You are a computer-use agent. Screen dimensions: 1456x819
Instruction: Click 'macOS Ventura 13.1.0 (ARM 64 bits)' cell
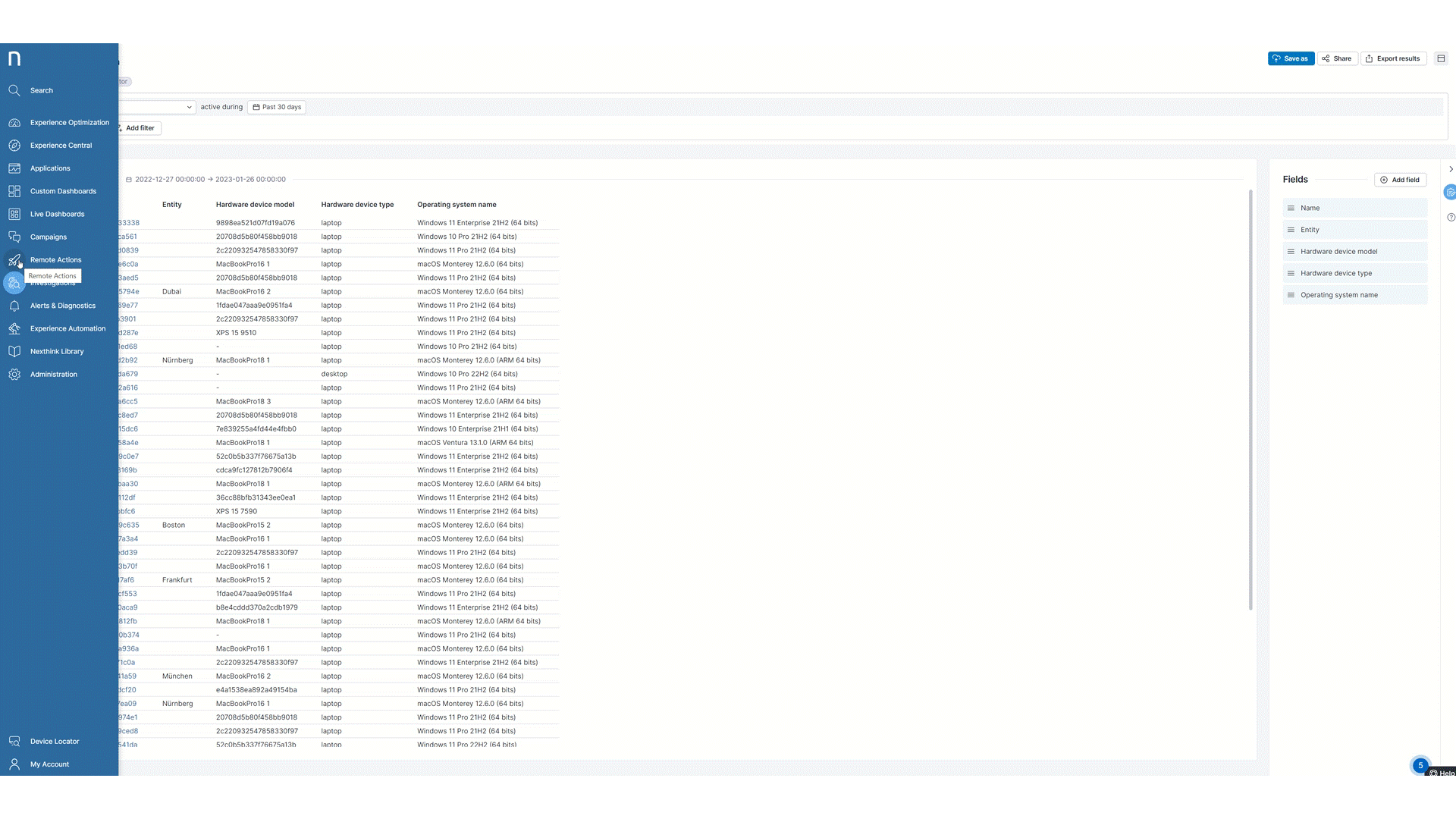(x=475, y=443)
